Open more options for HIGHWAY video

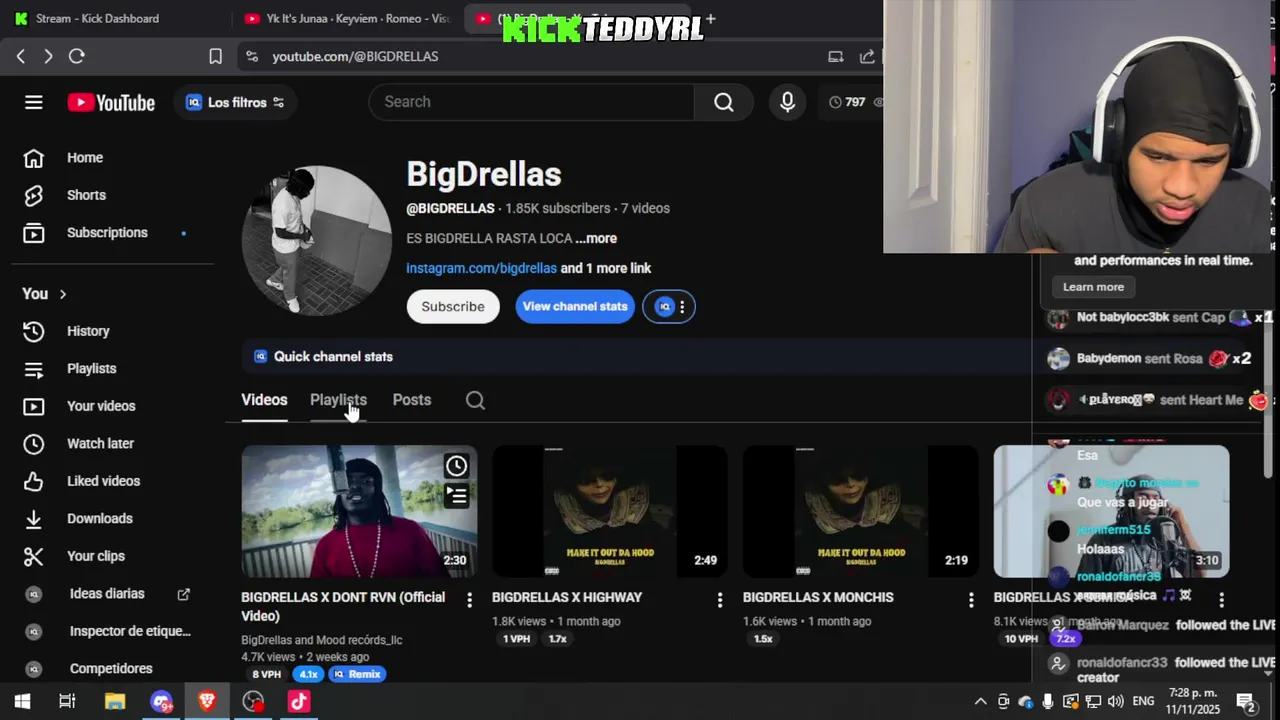point(719,600)
